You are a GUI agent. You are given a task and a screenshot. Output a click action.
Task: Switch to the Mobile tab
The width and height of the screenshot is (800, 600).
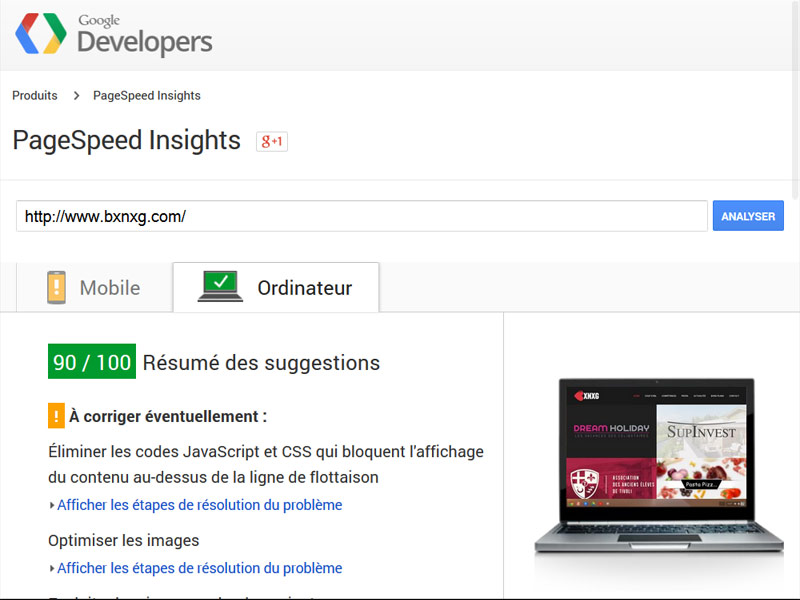pos(94,287)
